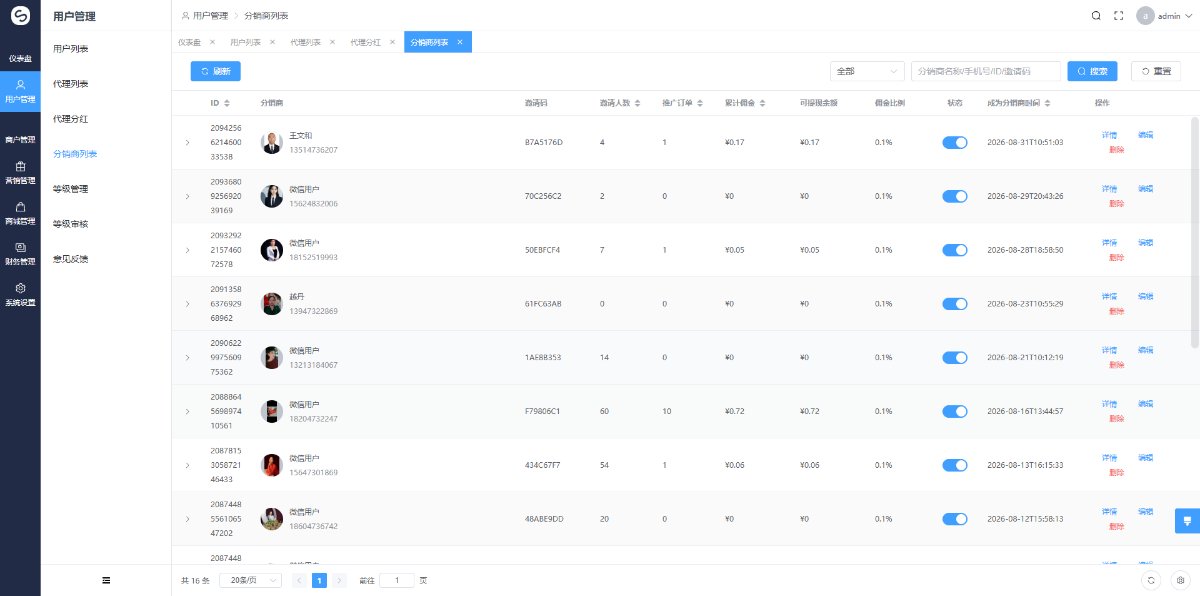Select 用户管理 in the dark sidebar

(x=20, y=91)
